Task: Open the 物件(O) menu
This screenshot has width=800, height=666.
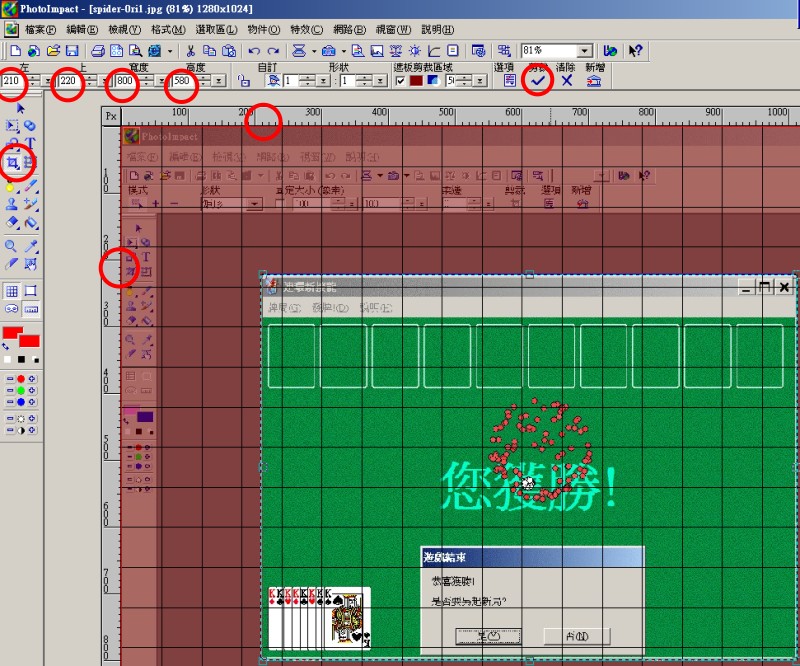Action: (x=264, y=30)
